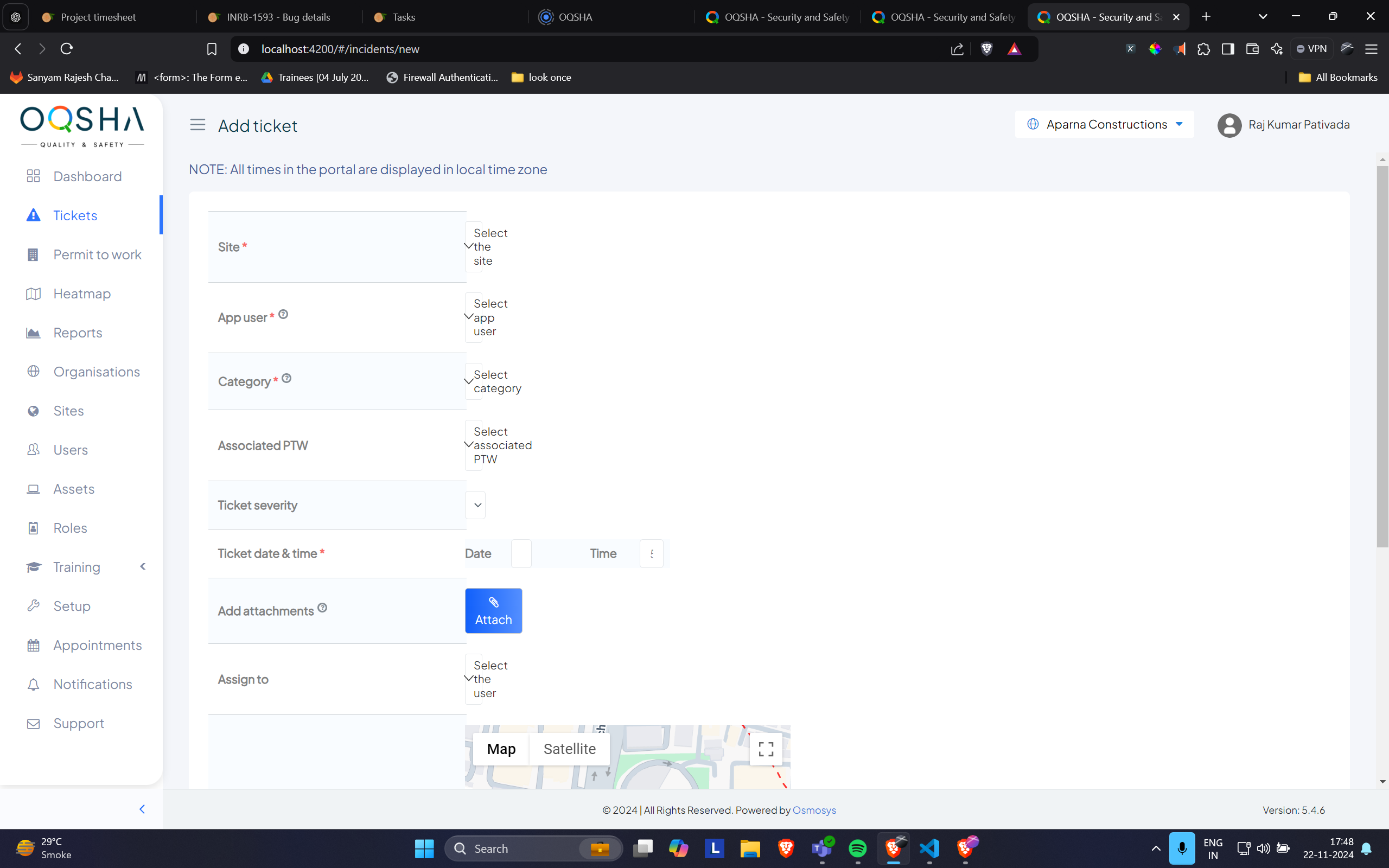
Task: Open the Select the site dropdown
Action: click(x=474, y=247)
